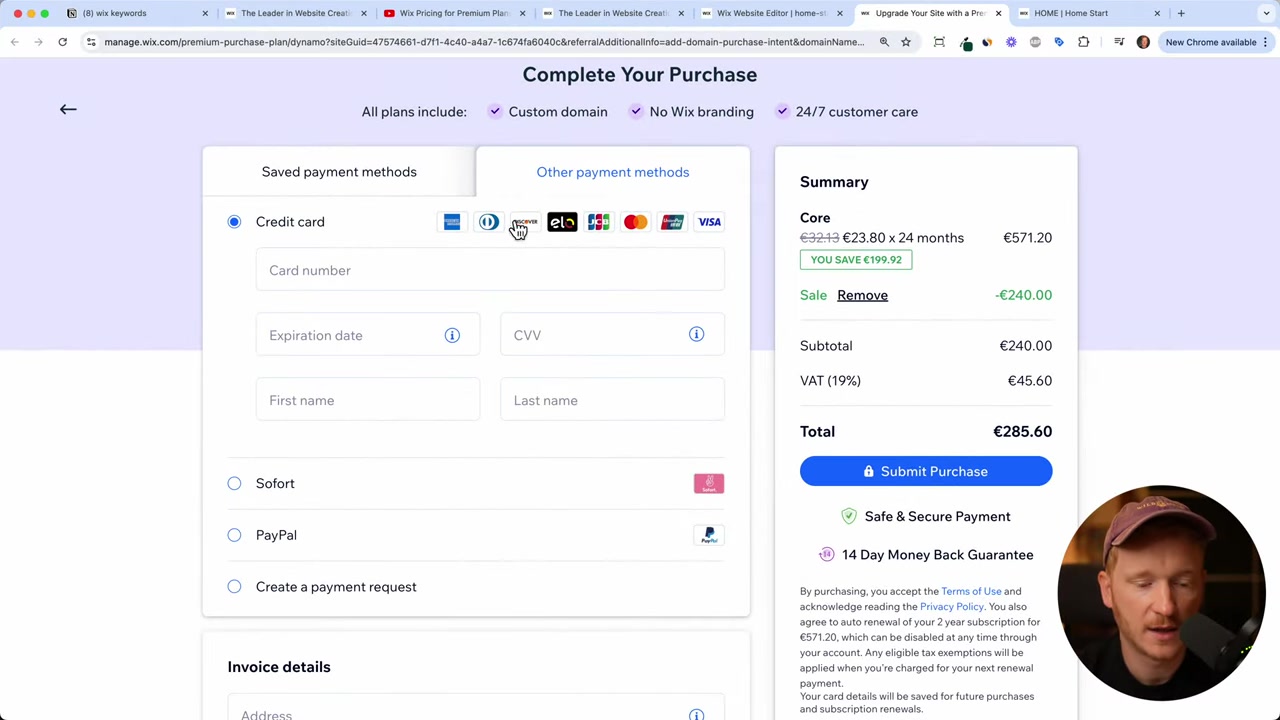Switch to Wix Pricing for Premium Plans tab
Screen dimensions: 1280x720
454,13
